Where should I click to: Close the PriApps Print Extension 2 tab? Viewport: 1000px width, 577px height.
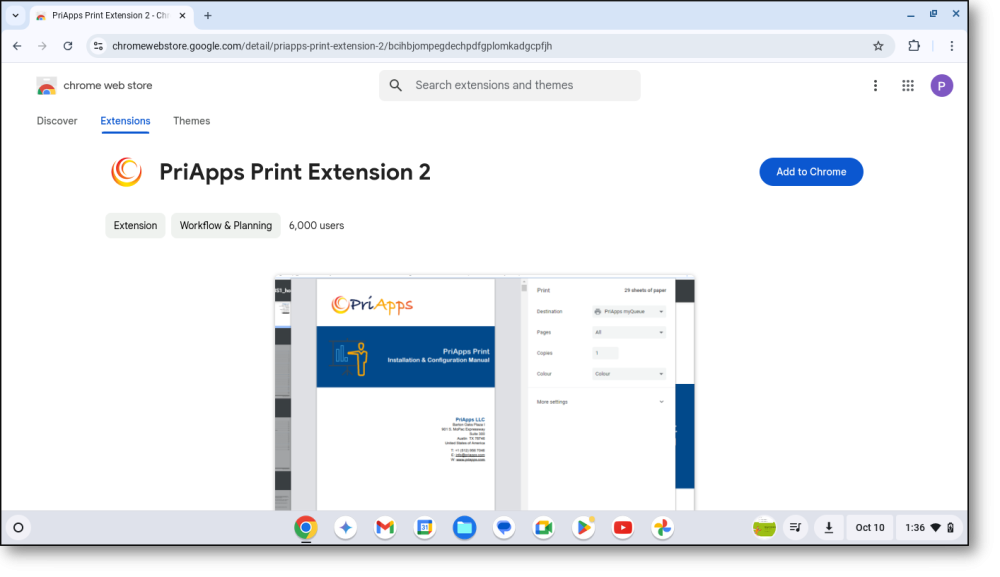pyautogui.click(x=182, y=15)
